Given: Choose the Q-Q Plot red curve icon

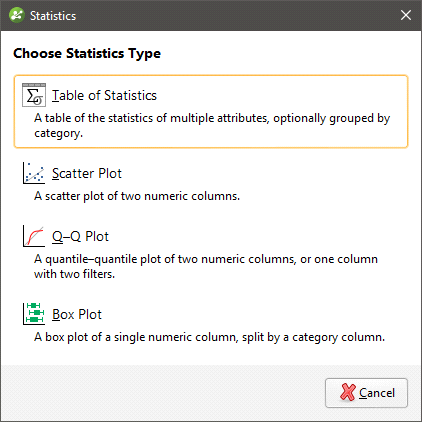Looking at the screenshot, I should tap(34, 236).
